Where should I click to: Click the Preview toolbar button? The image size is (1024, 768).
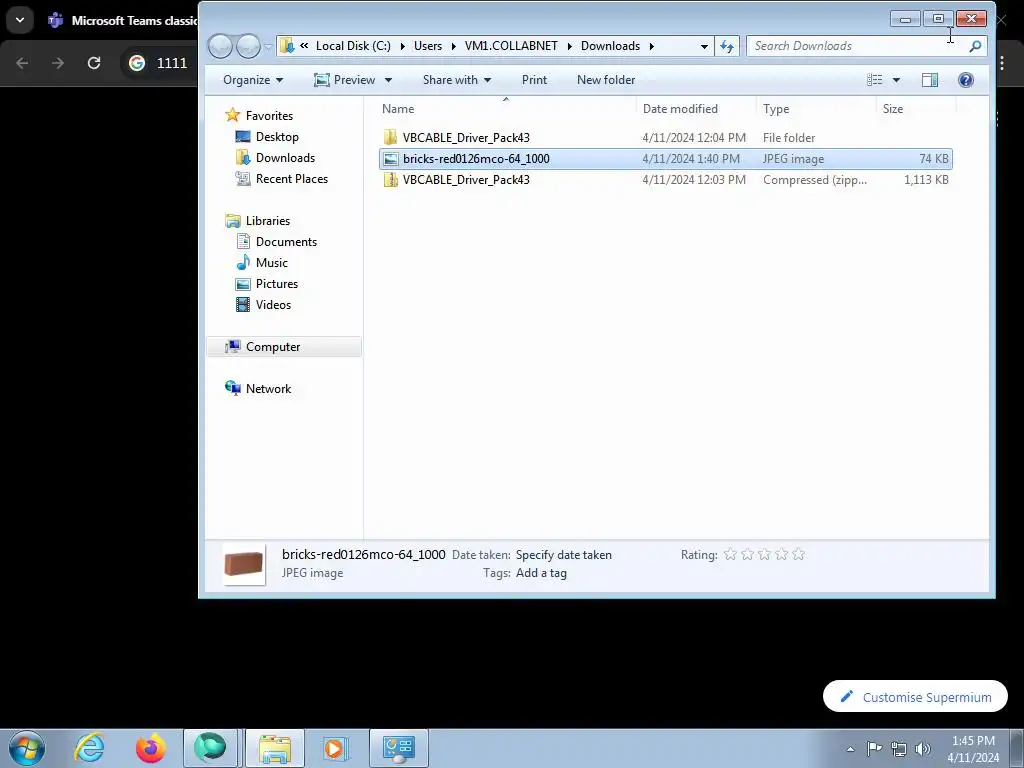coord(345,80)
